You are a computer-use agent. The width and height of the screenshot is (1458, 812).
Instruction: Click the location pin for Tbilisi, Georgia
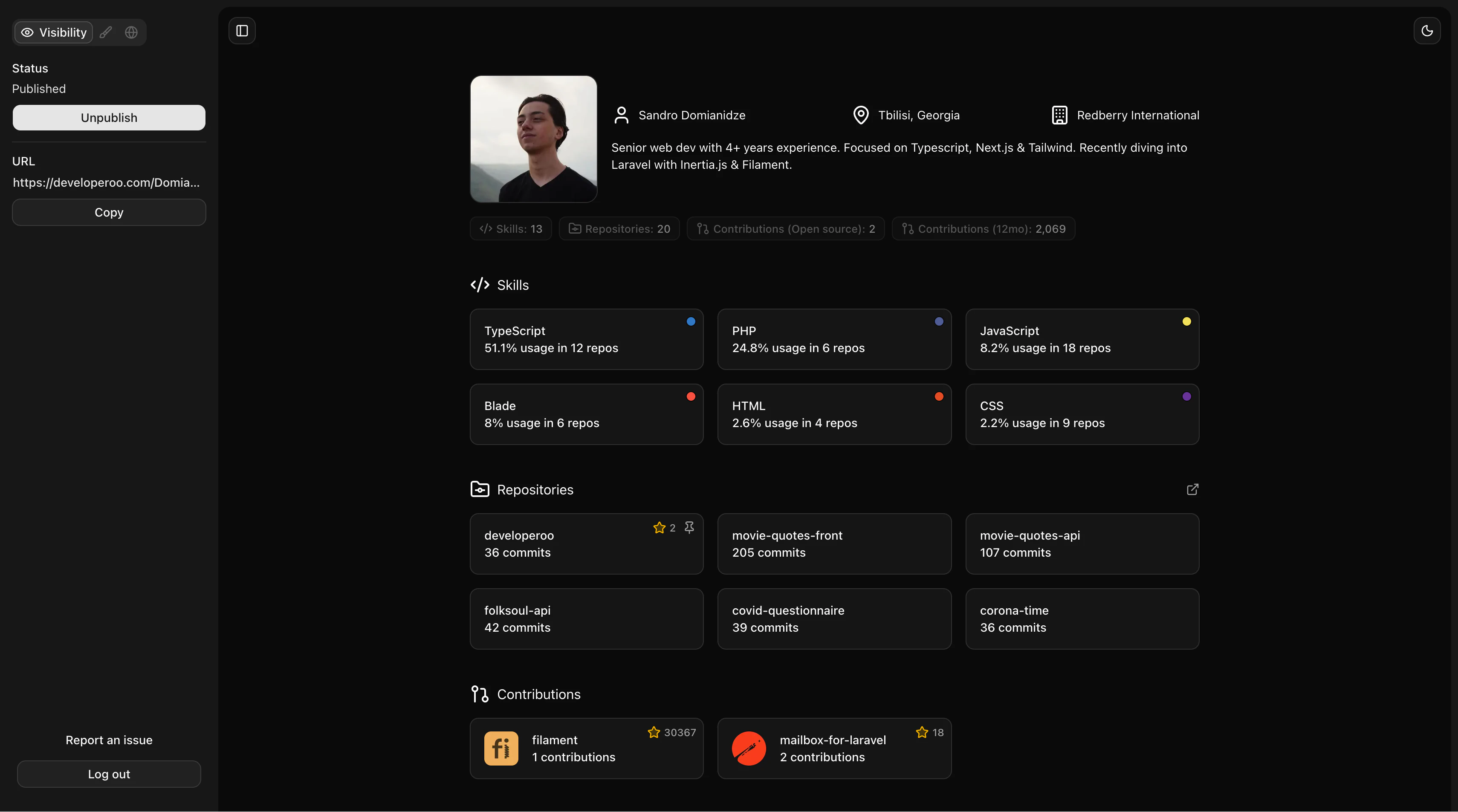860,115
